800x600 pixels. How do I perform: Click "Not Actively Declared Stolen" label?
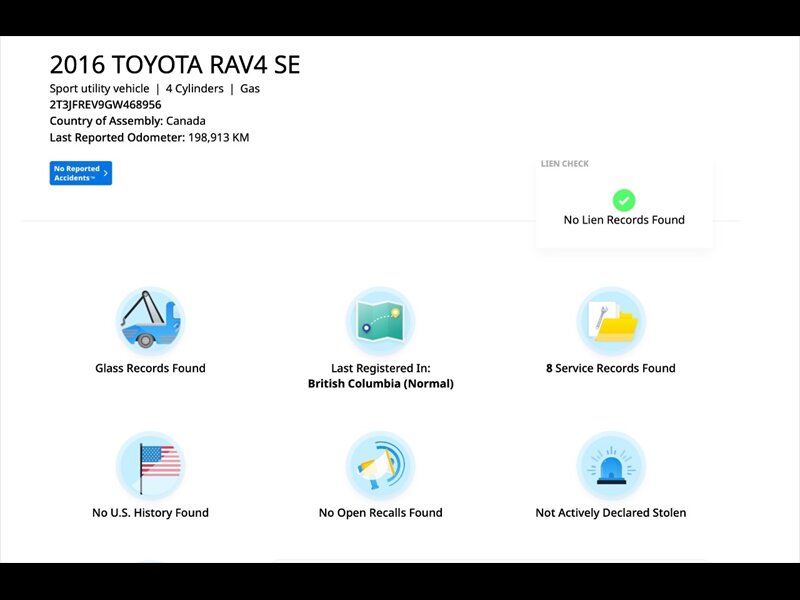611,513
